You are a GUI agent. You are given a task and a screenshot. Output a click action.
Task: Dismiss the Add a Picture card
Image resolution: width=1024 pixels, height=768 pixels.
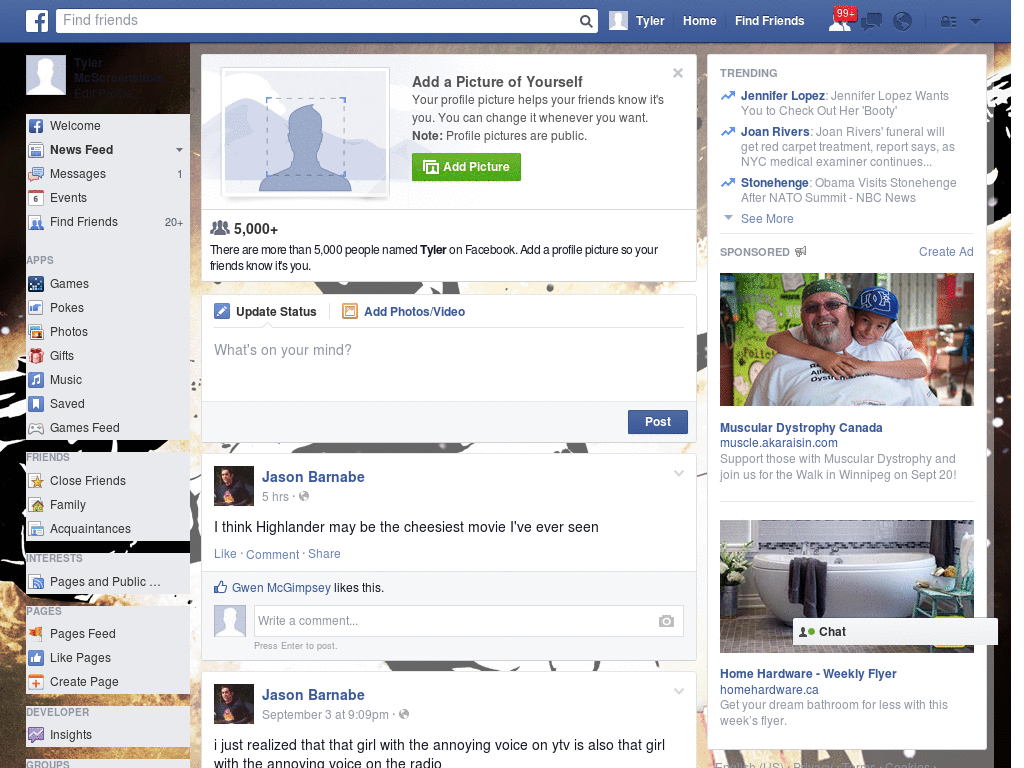coord(678,73)
